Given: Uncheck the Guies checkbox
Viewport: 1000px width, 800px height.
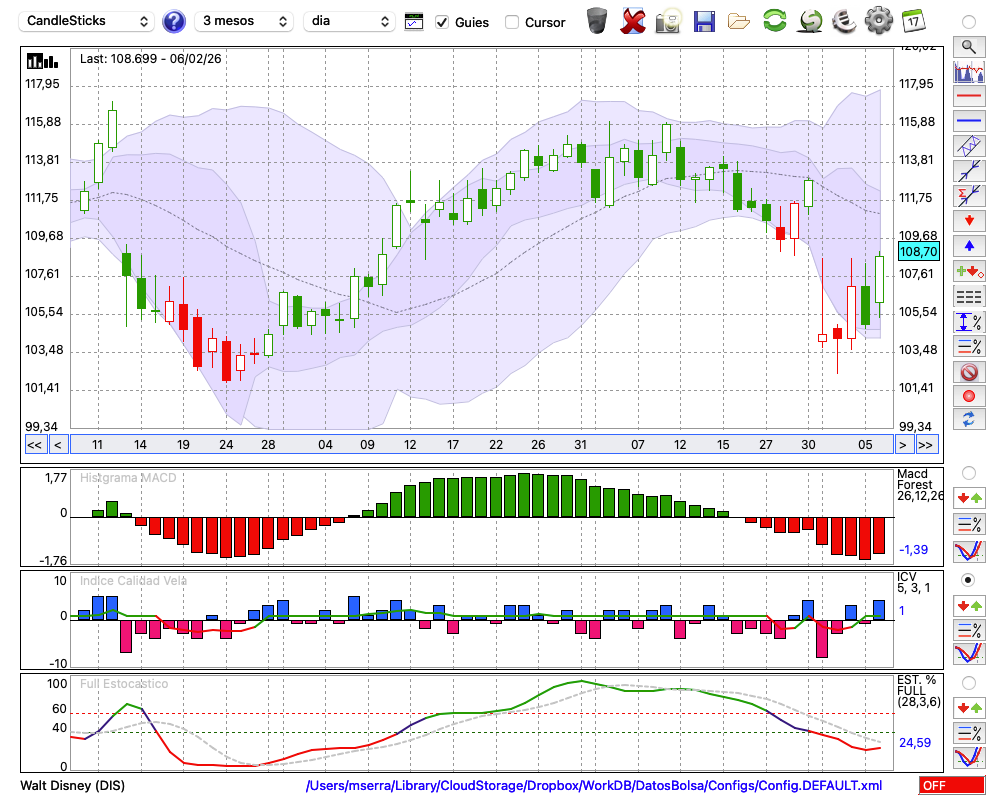Looking at the screenshot, I should coord(442,22).
